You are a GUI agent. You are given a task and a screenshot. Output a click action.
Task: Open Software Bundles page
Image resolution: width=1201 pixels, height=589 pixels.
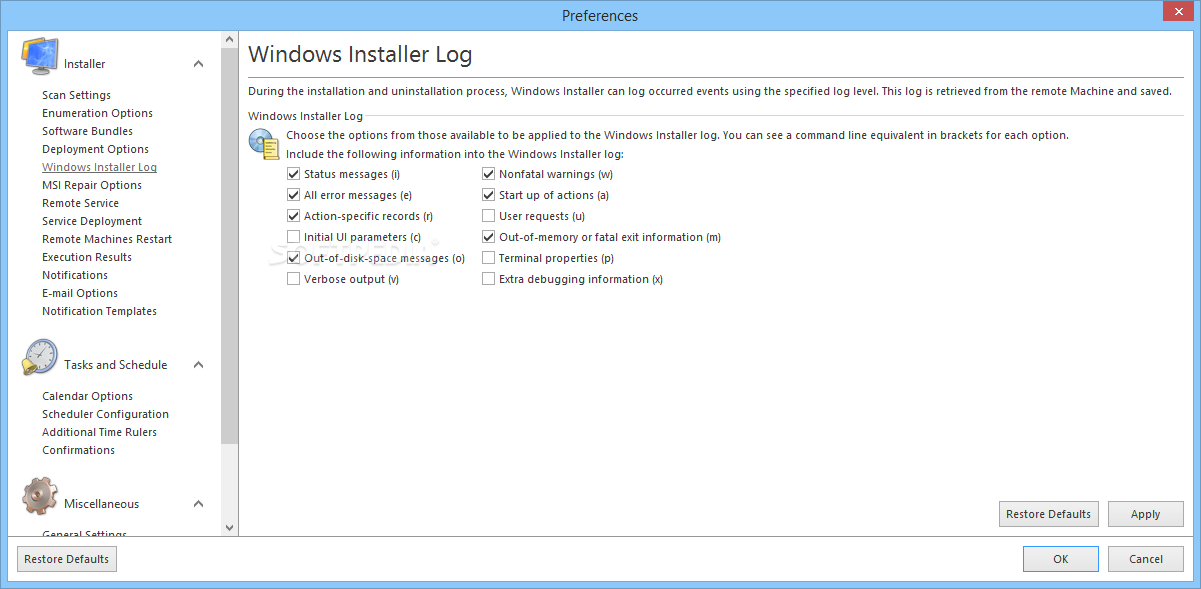click(87, 131)
